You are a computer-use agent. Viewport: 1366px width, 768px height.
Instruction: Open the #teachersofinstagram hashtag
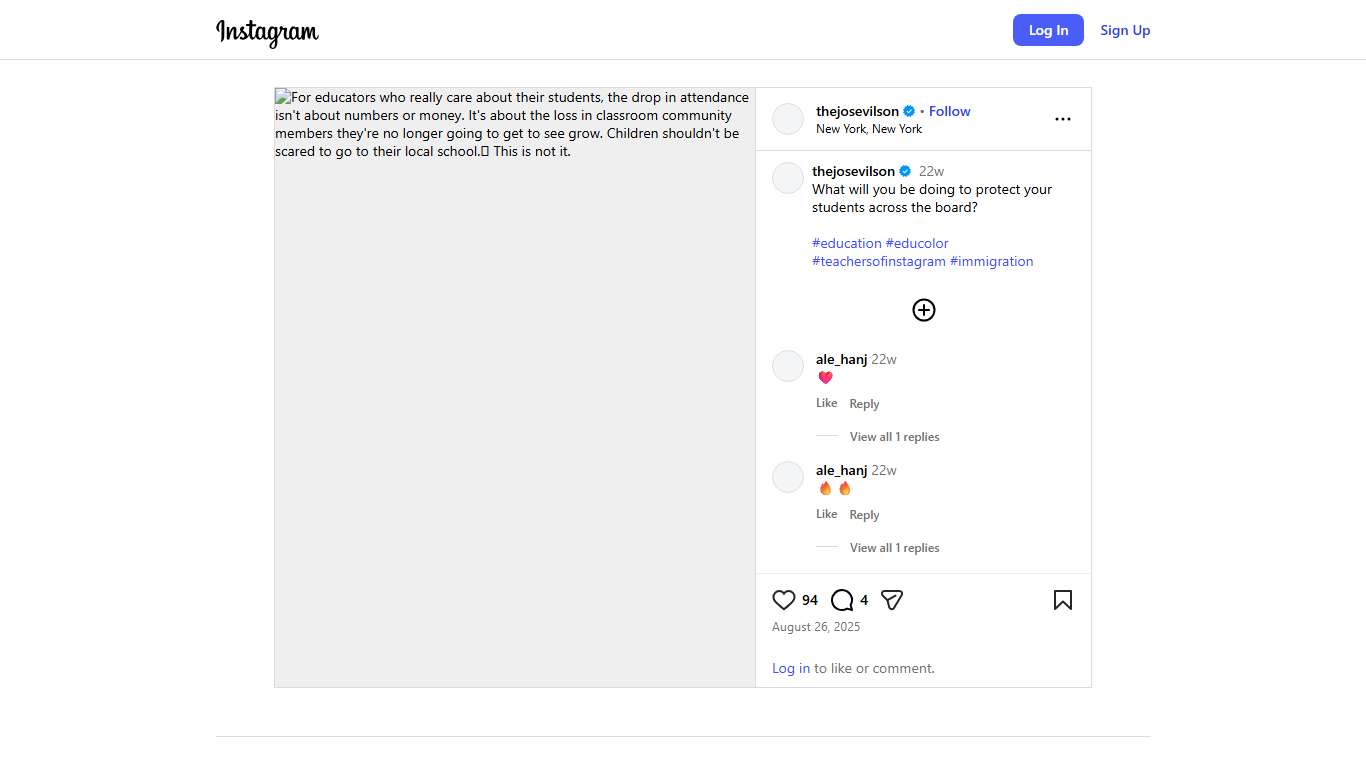878,261
